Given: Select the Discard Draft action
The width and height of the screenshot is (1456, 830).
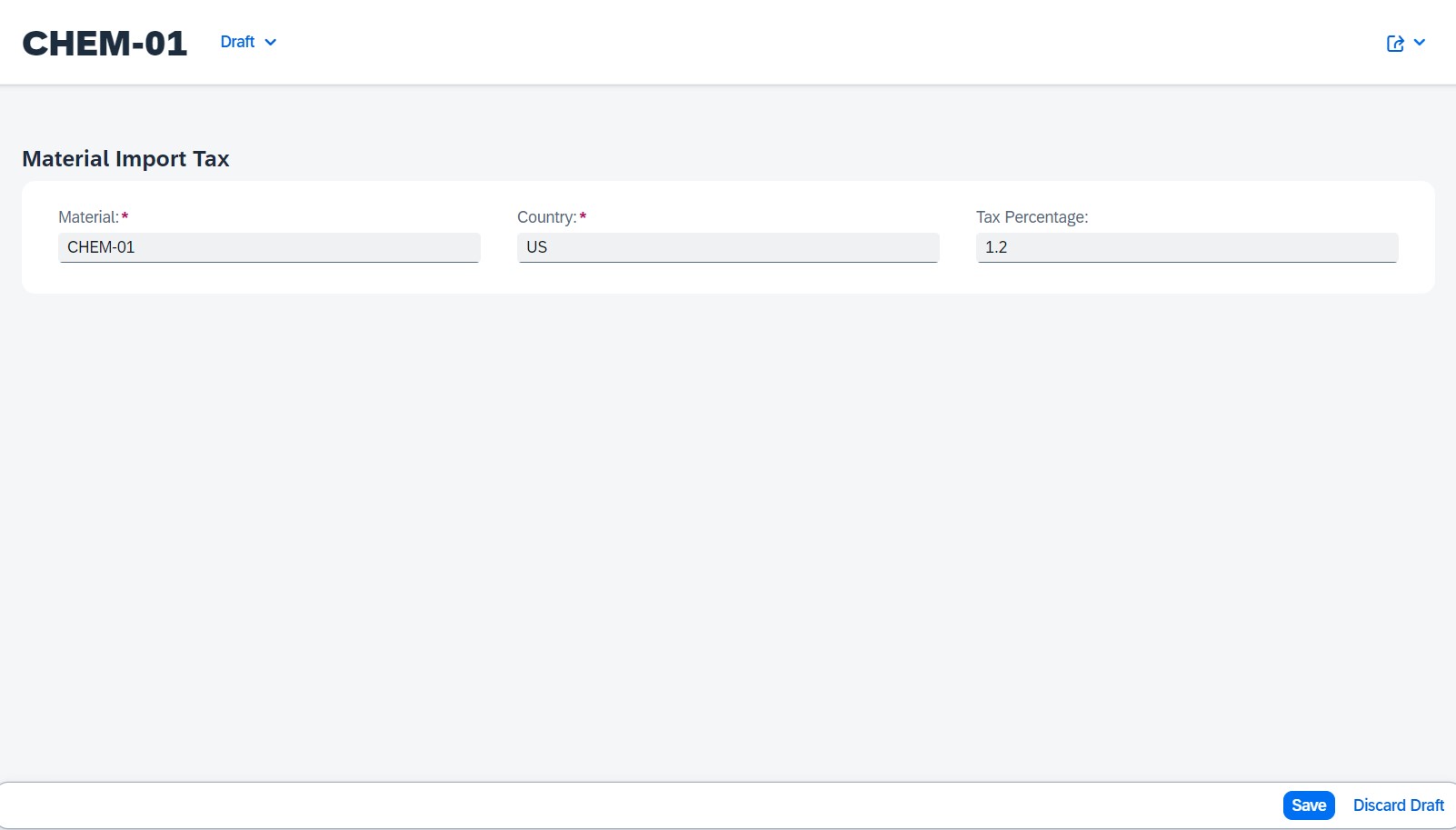Looking at the screenshot, I should [x=1398, y=805].
